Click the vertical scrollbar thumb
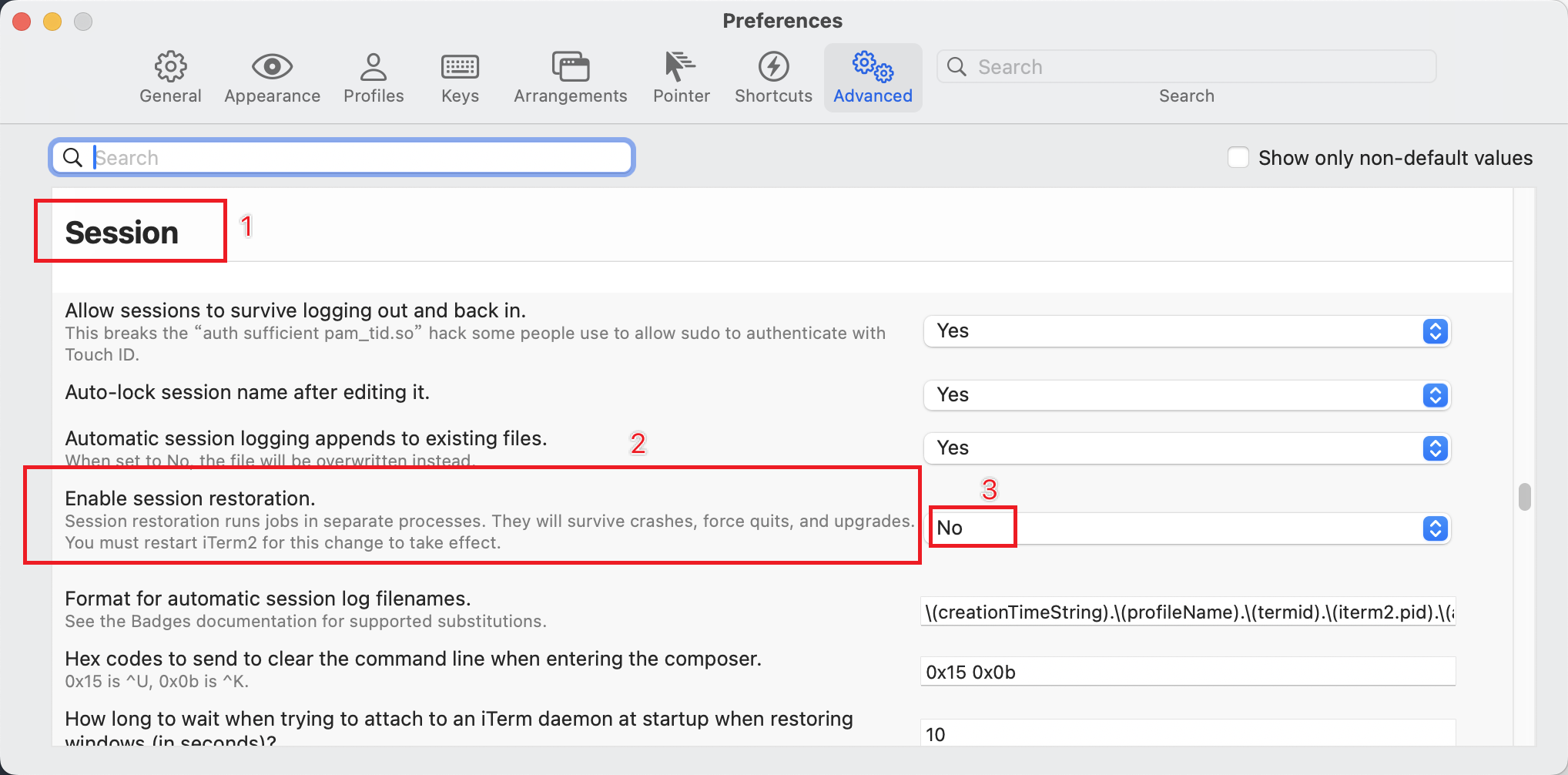This screenshot has width=1568, height=775. (1524, 497)
